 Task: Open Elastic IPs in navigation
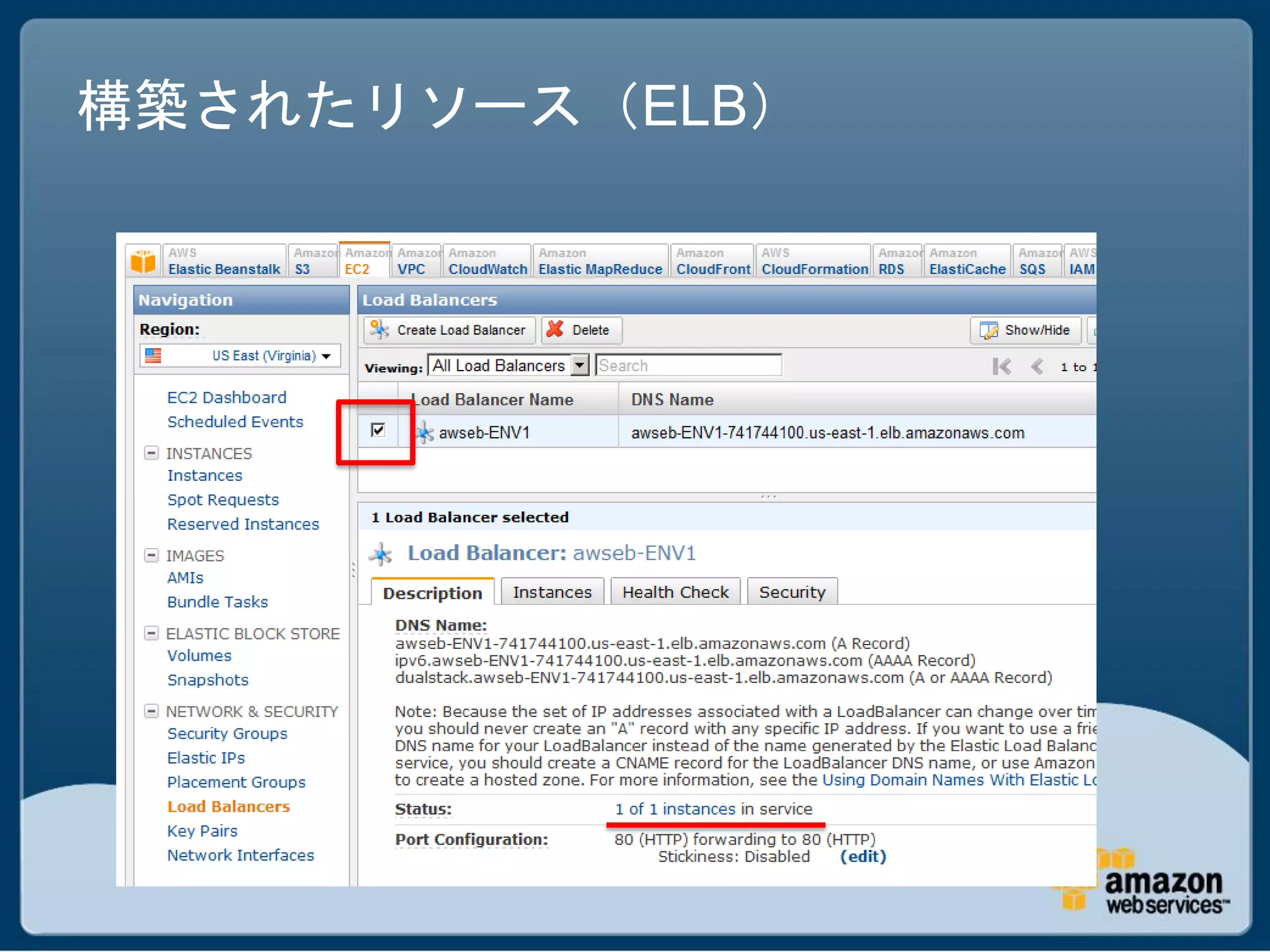[x=206, y=758]
